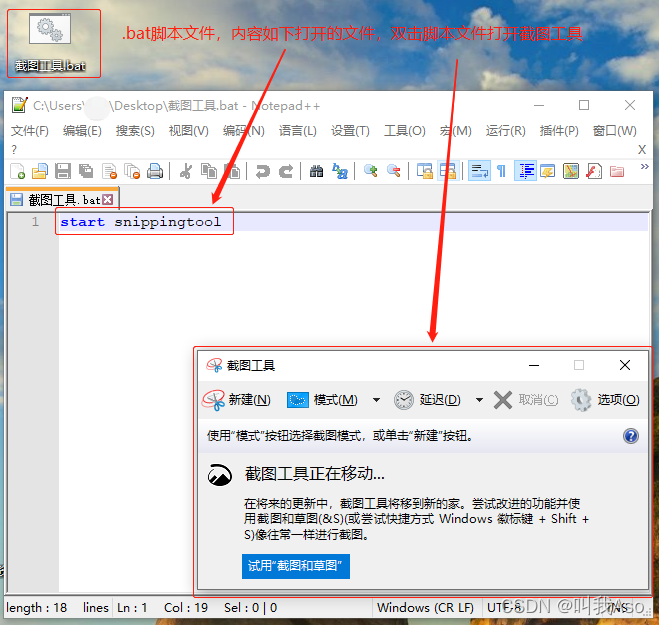Toggle the indent guide icon

point(525,171)
